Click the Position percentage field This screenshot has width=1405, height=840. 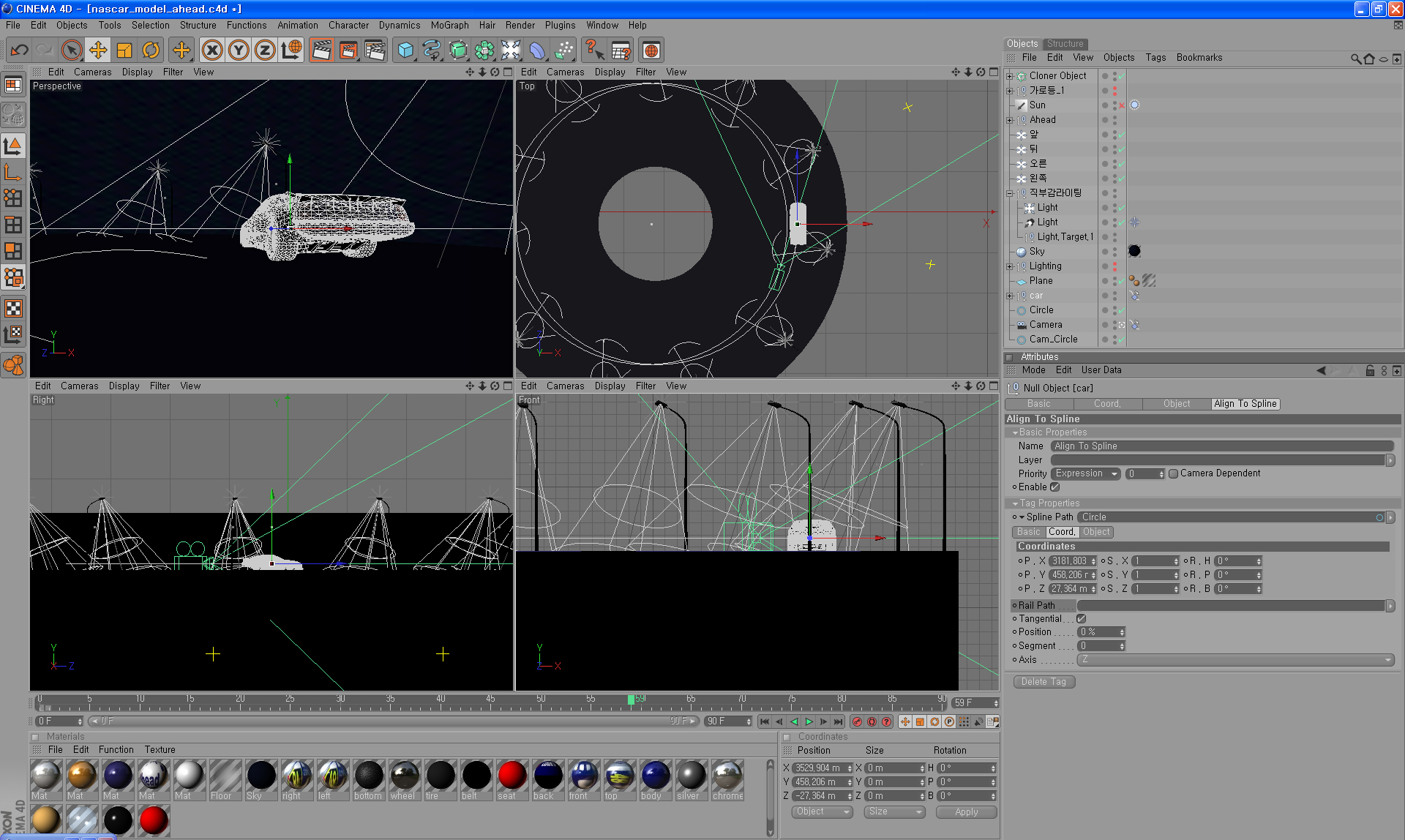1101,632
